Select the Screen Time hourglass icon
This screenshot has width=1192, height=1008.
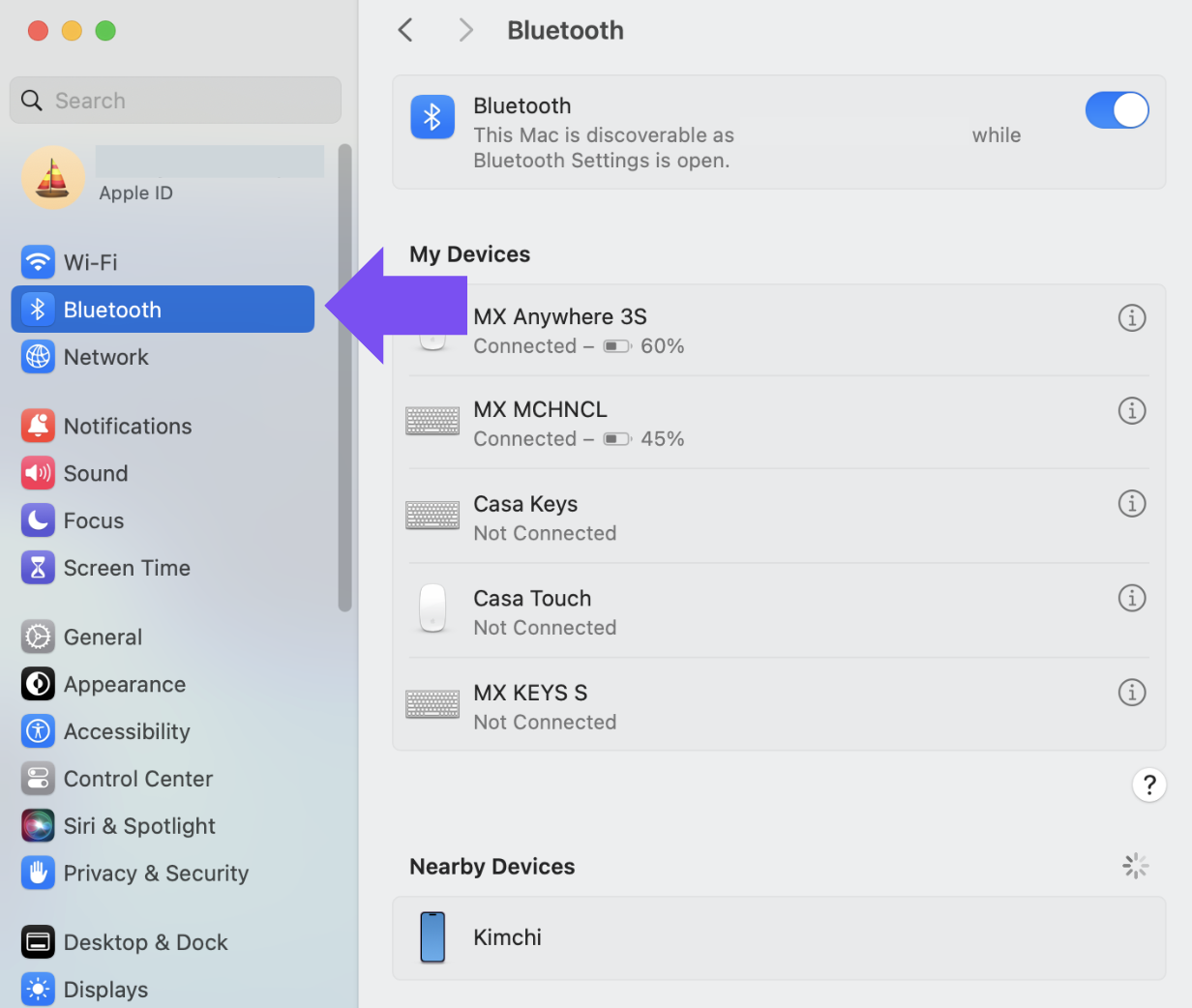coord(38,568)
